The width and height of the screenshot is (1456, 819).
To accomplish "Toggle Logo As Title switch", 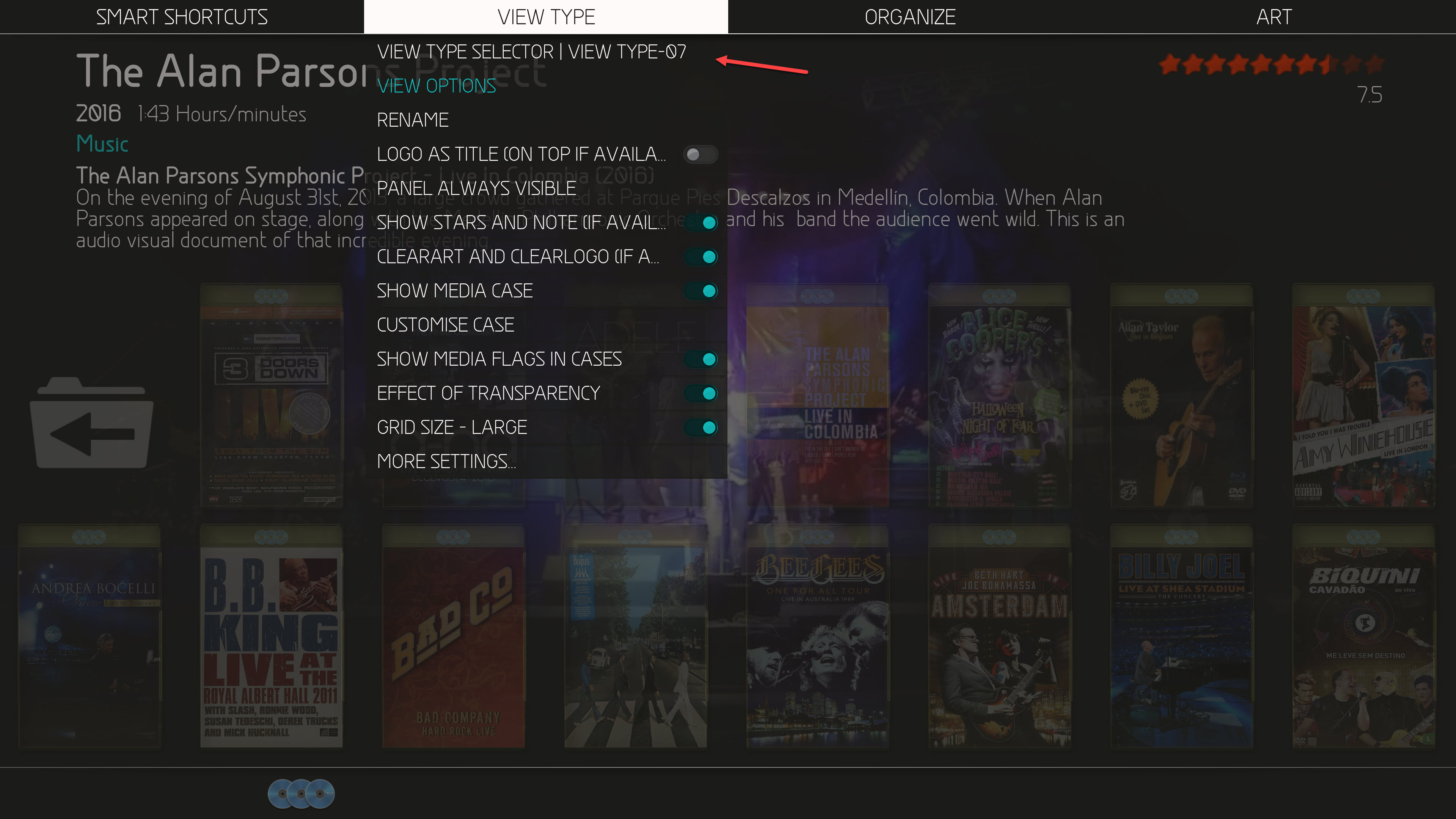I will coord(700,154).
